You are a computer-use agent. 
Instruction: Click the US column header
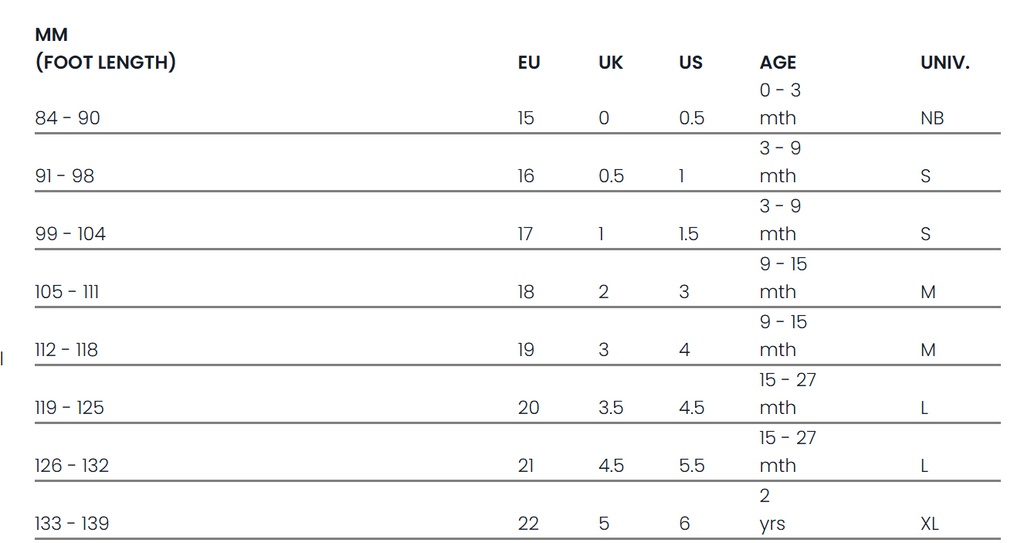pos(691,63)
